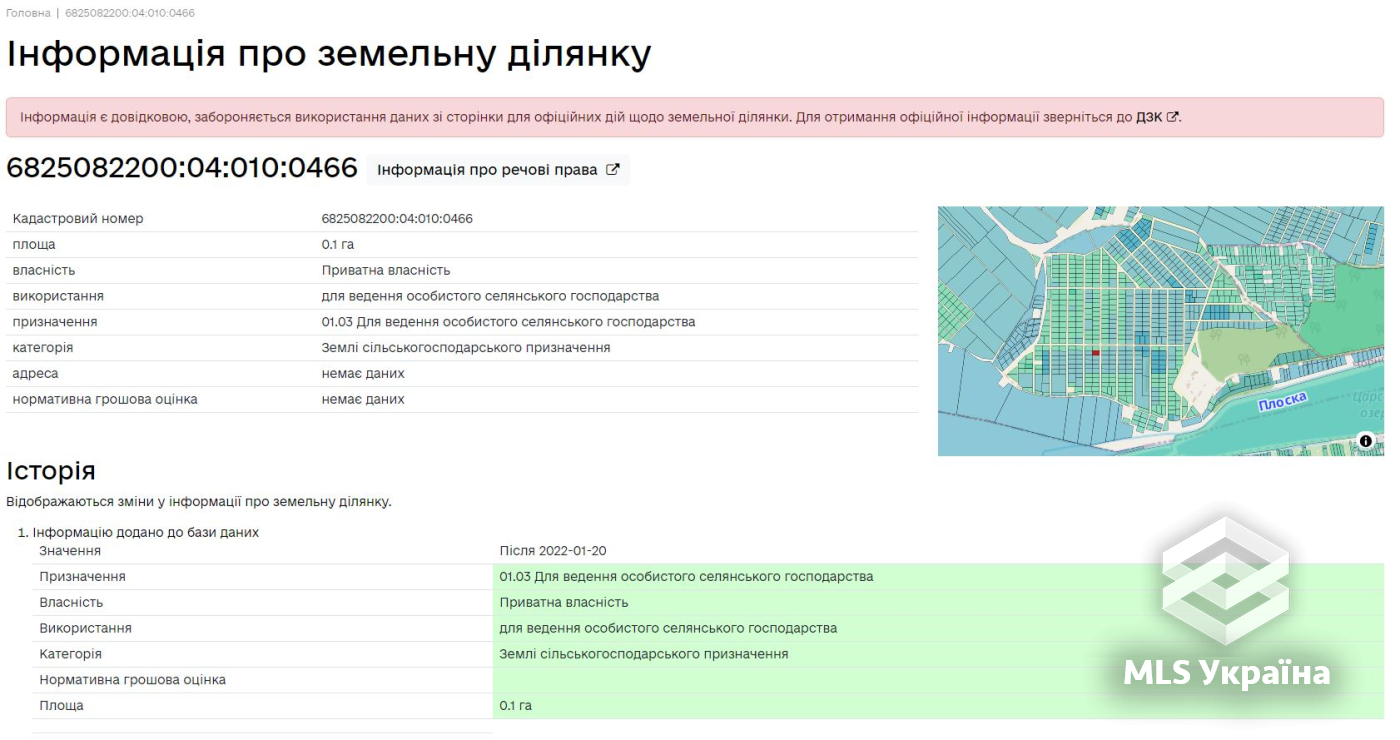
Task: Click history entry Інформацію додано до бази даних
Action: (x=146, y=533)
